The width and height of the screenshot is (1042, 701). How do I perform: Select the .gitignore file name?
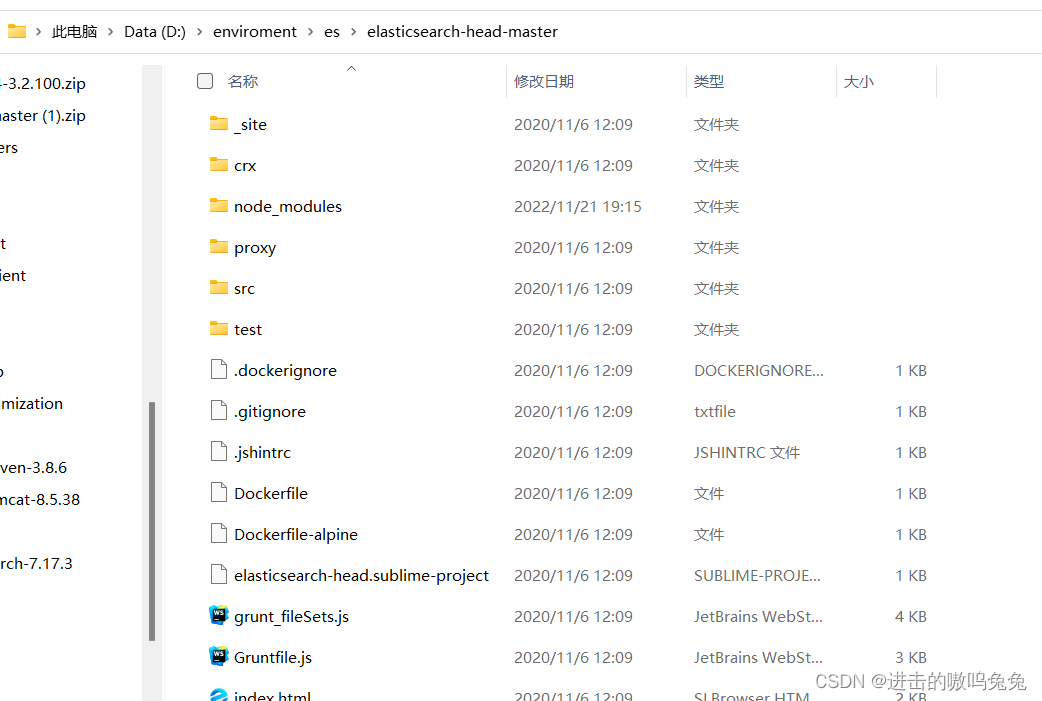pyautogui.click(x=270, y=412)
